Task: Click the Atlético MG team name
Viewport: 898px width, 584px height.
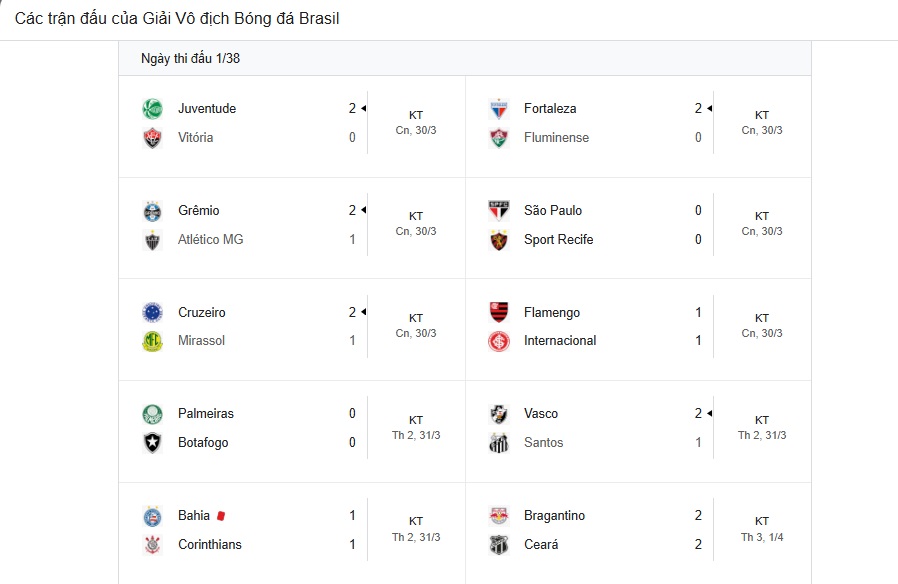Action: 210,239
